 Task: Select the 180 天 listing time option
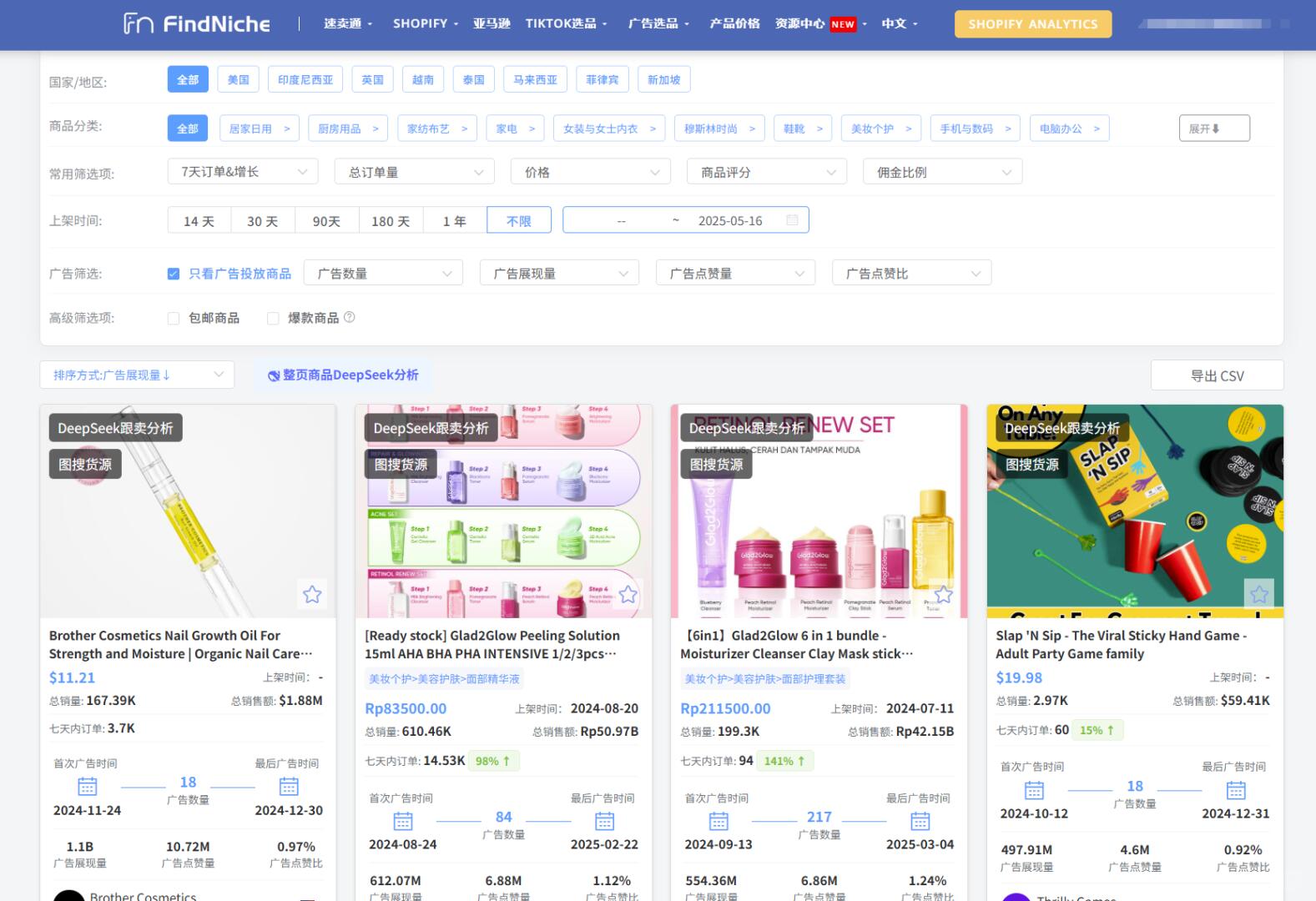point(391,220)
